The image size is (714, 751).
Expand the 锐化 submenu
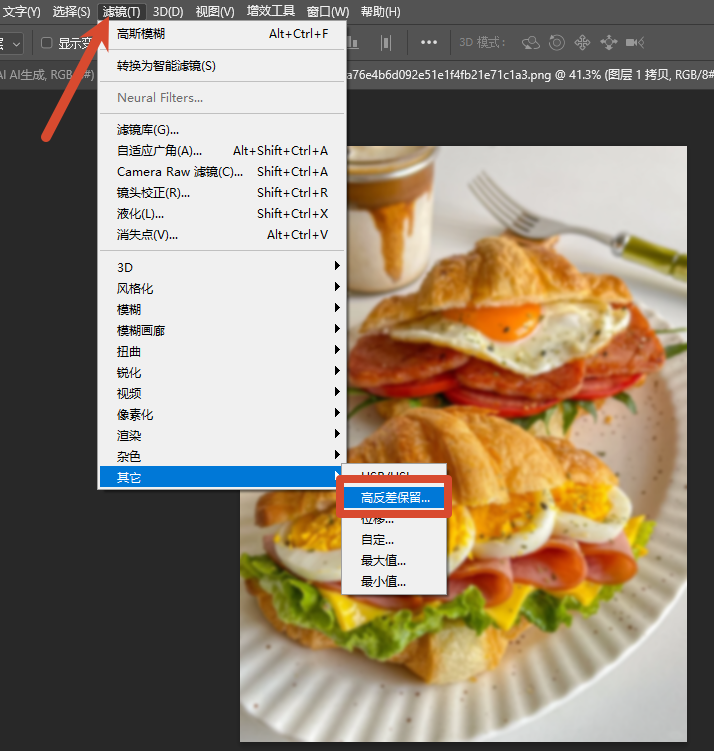pos(222,373)
